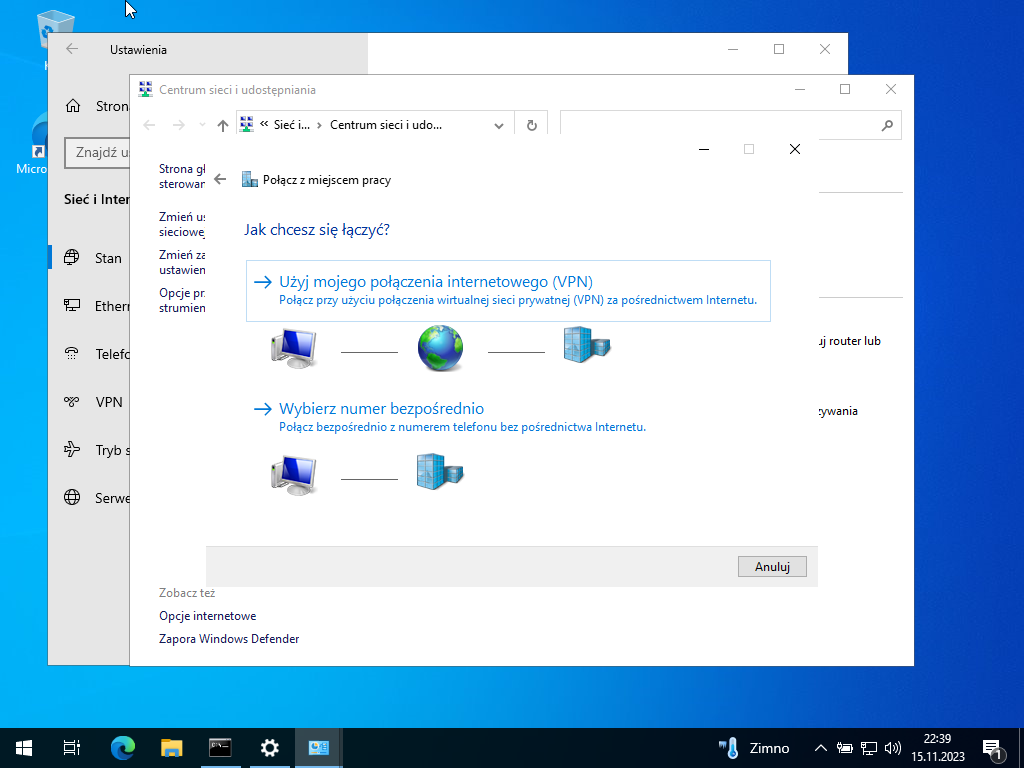Image resolution: width=1024 pixels, height=768 pixels.
Task: Click the disabled forward arrow in the Network Center
Action: (178, 125)
